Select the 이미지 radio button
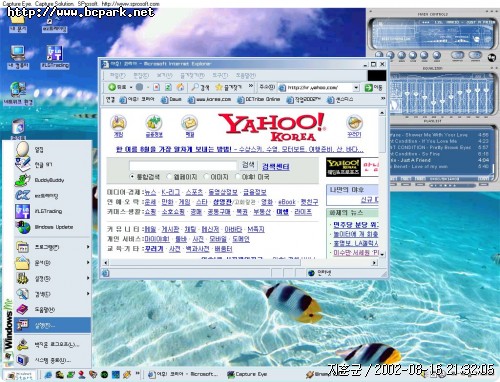This screenshot has height=382, width=500. [206, 176]
